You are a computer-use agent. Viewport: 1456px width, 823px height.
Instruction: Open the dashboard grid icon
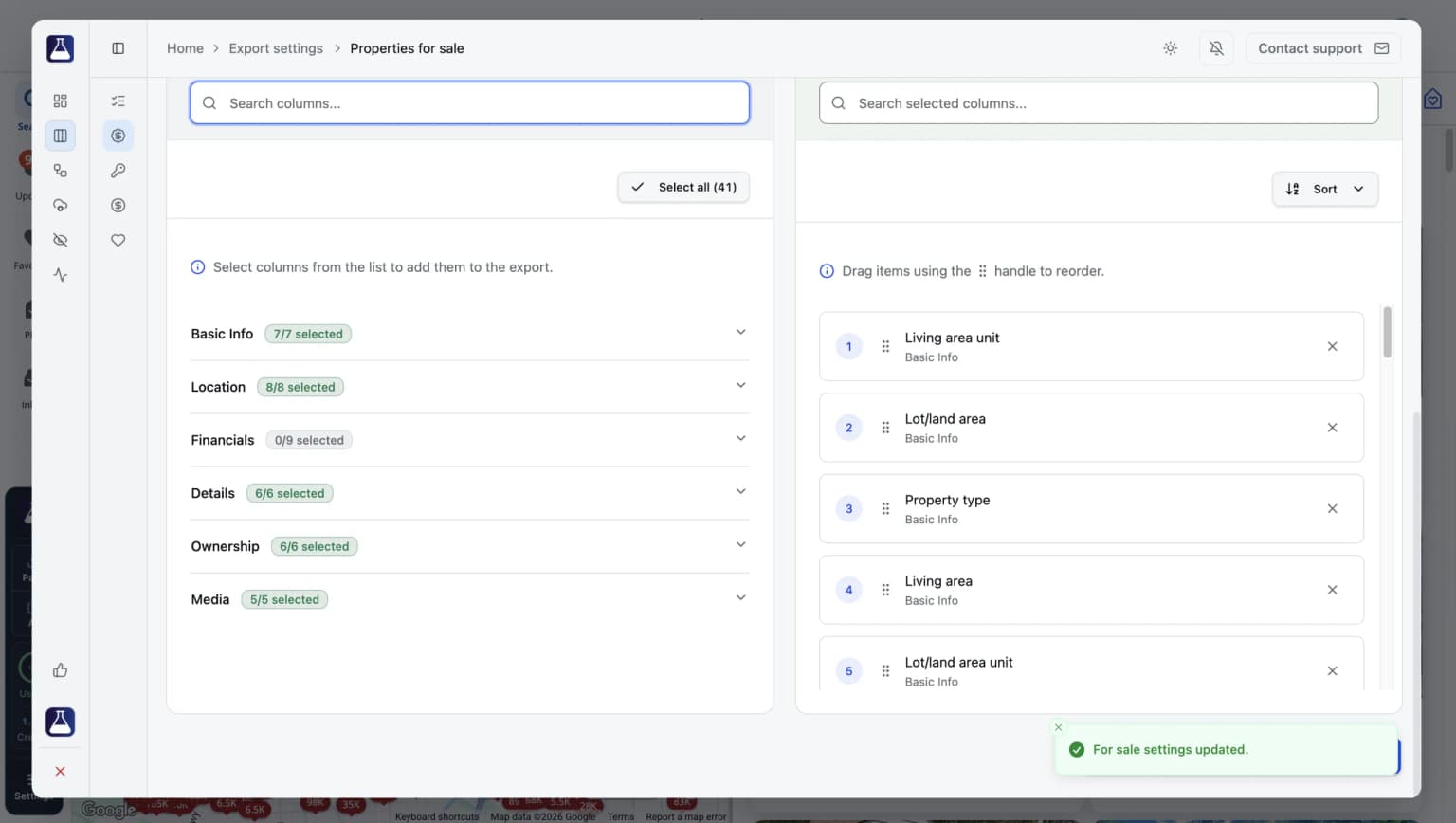pos(61,101)
